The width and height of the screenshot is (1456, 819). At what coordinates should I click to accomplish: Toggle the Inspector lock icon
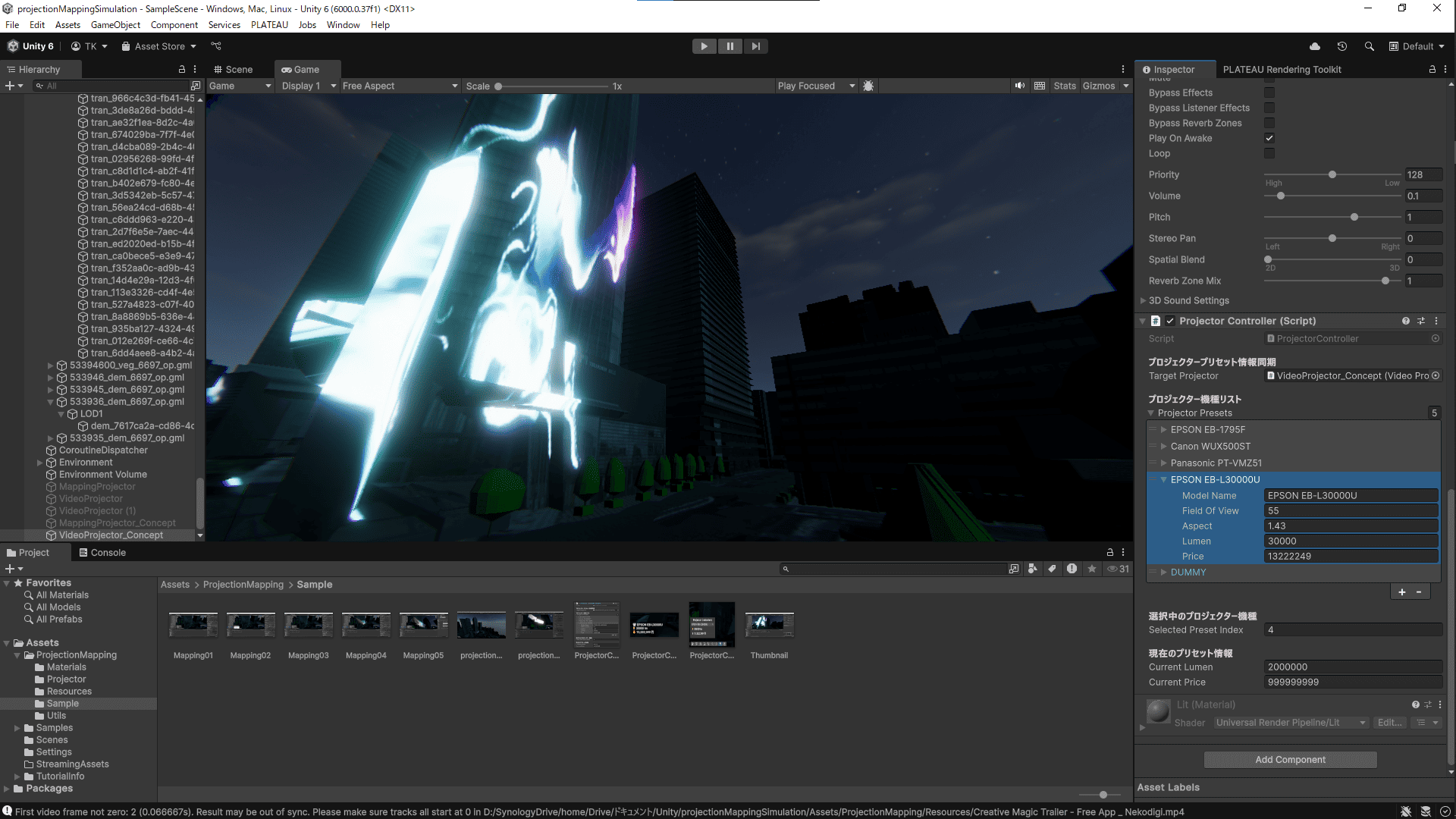(x=1432, y=69)
